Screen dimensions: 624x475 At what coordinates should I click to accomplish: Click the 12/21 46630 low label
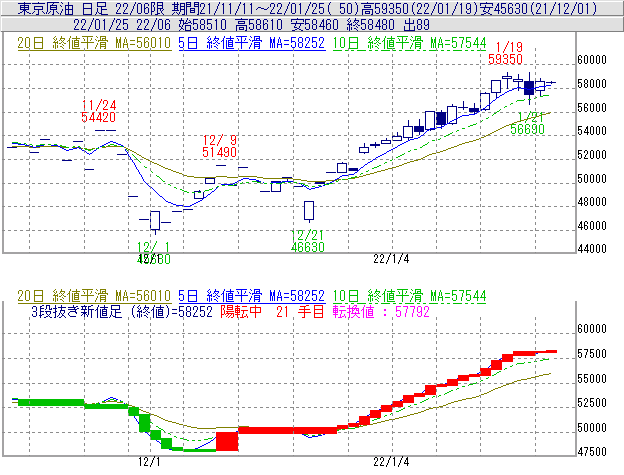[308, 241]
